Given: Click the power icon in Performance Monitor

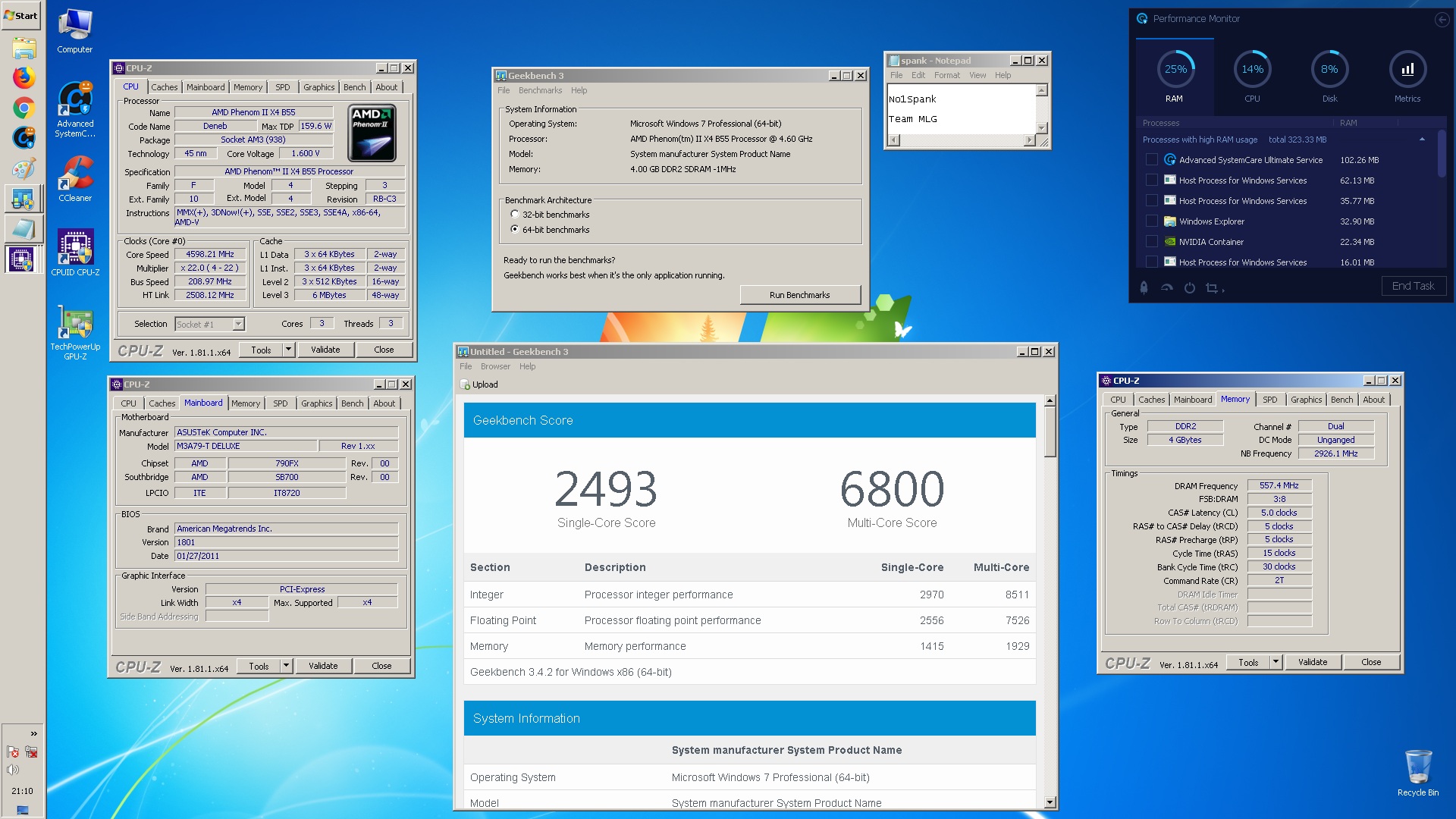Looking at the screenshot, I should click(x=1190, y=287).
